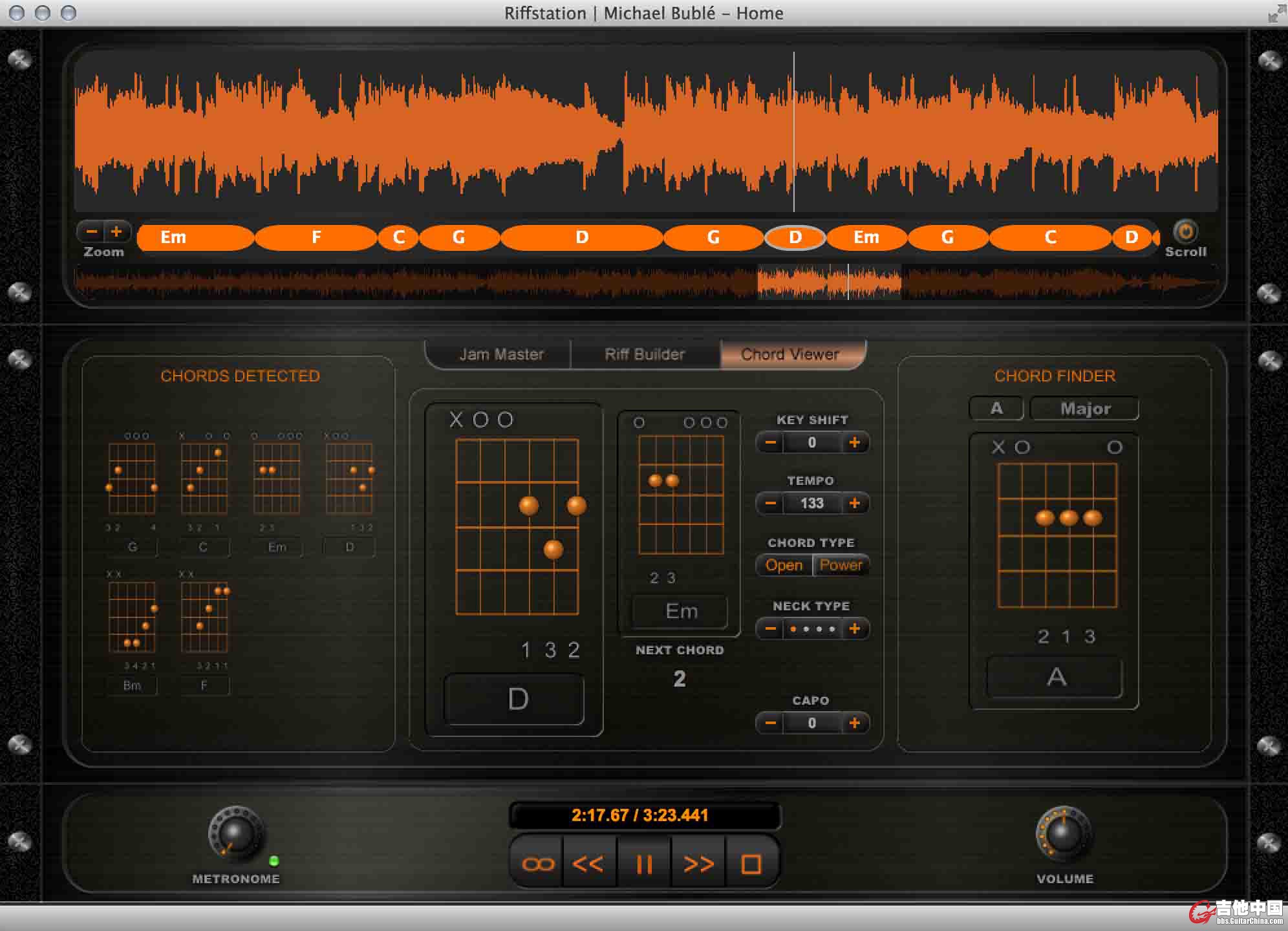Select Open chord type
Screen dimensions: 1288x931
pos(784,565)
